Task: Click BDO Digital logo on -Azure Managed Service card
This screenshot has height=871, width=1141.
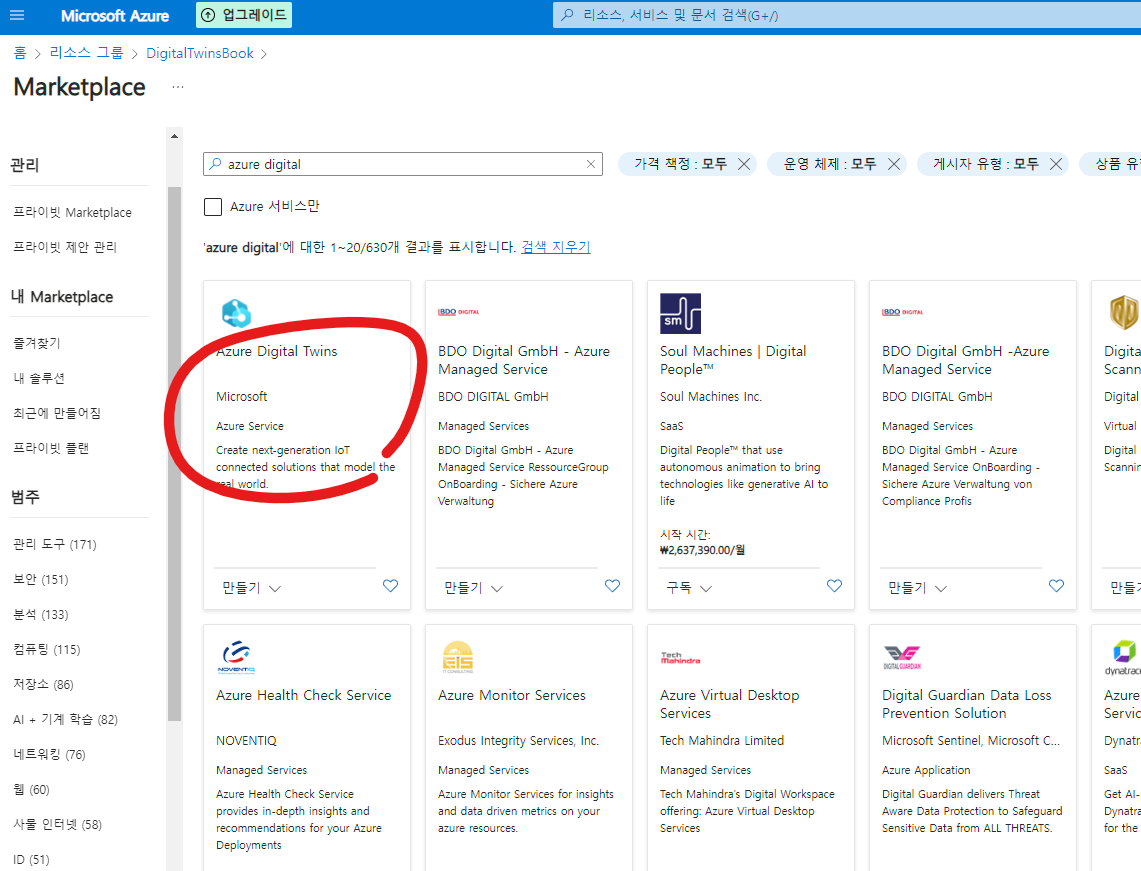Action: (902, 312)
